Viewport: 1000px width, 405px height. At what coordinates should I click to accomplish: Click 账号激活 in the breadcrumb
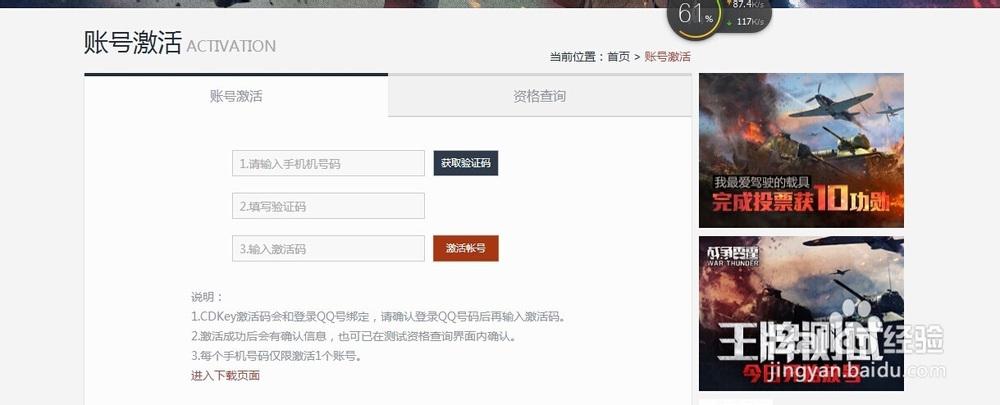667,57
